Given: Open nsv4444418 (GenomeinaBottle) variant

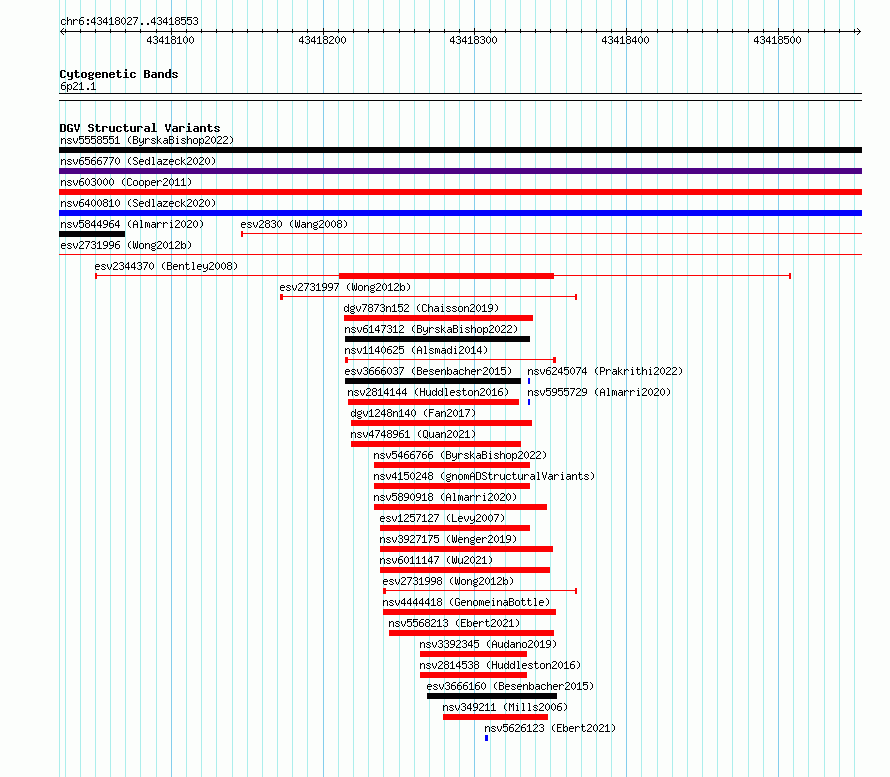Looking at the screenshot, I should [x=466, y=602].
